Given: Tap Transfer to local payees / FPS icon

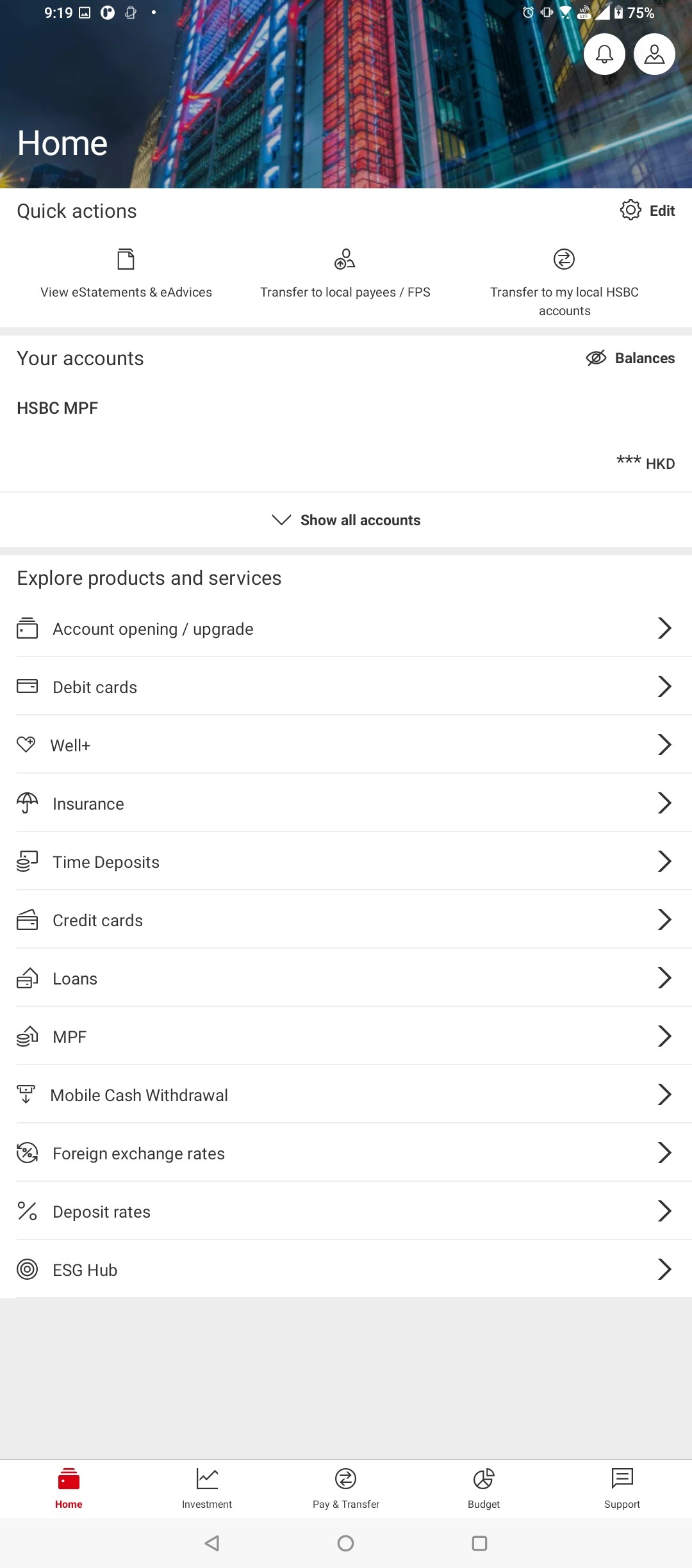Looking at the screenshot, I should [x=345, y=259].
